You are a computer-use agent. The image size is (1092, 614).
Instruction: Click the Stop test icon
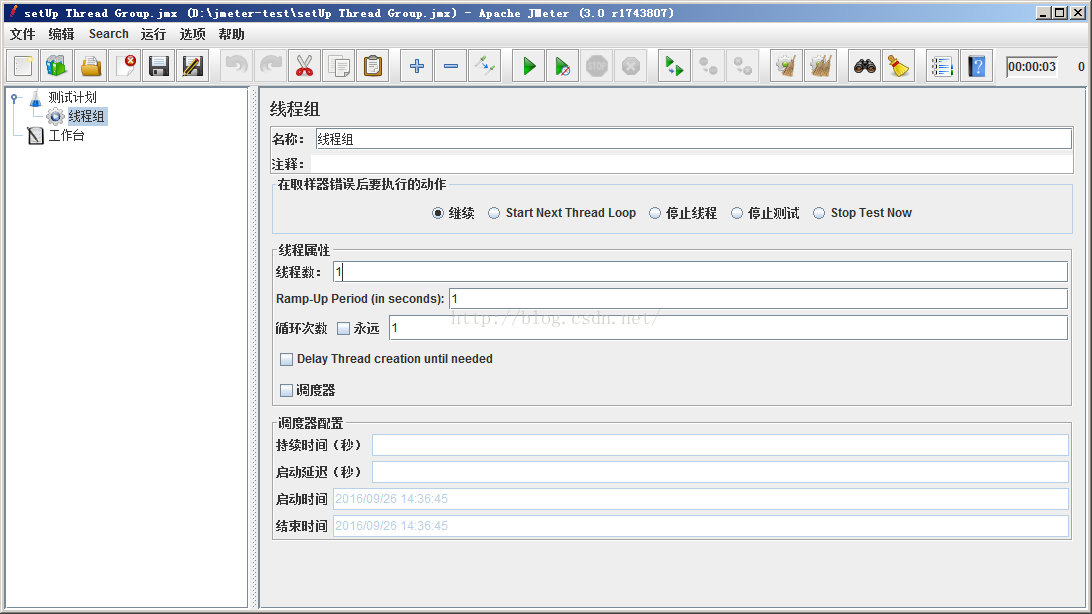coord(597,66)
